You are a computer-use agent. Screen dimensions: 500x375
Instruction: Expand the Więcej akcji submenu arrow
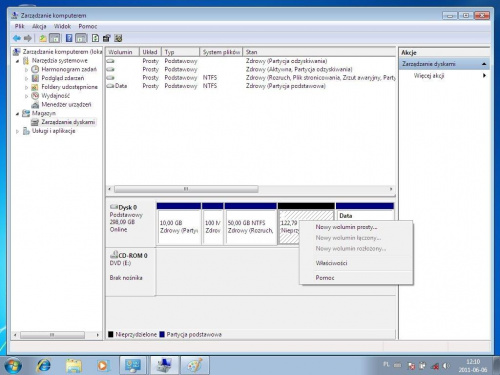[x=484, y=76]
